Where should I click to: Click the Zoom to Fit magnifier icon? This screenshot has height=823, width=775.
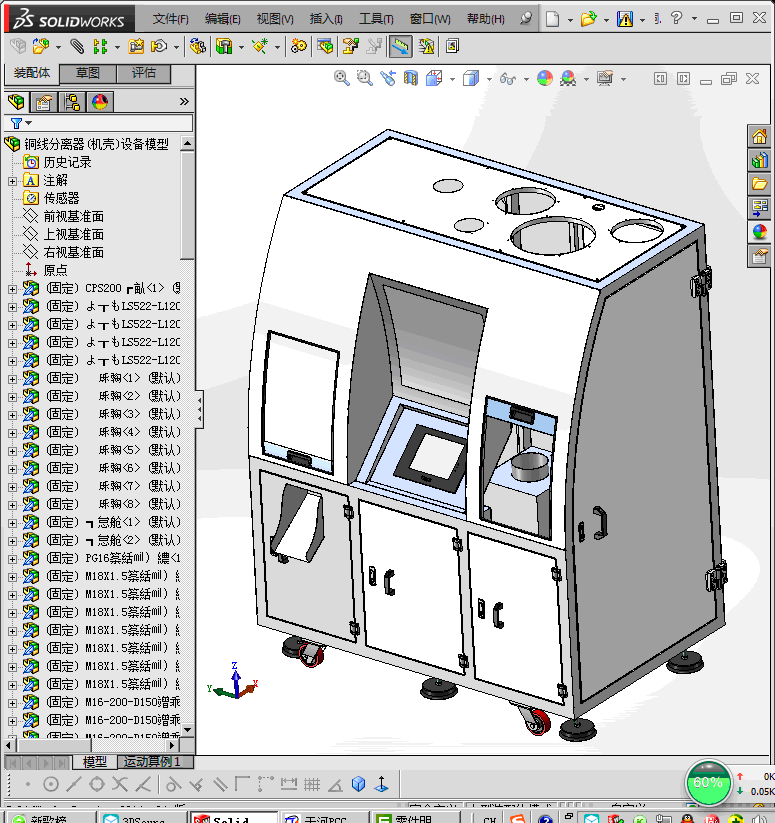coord(341,78)
